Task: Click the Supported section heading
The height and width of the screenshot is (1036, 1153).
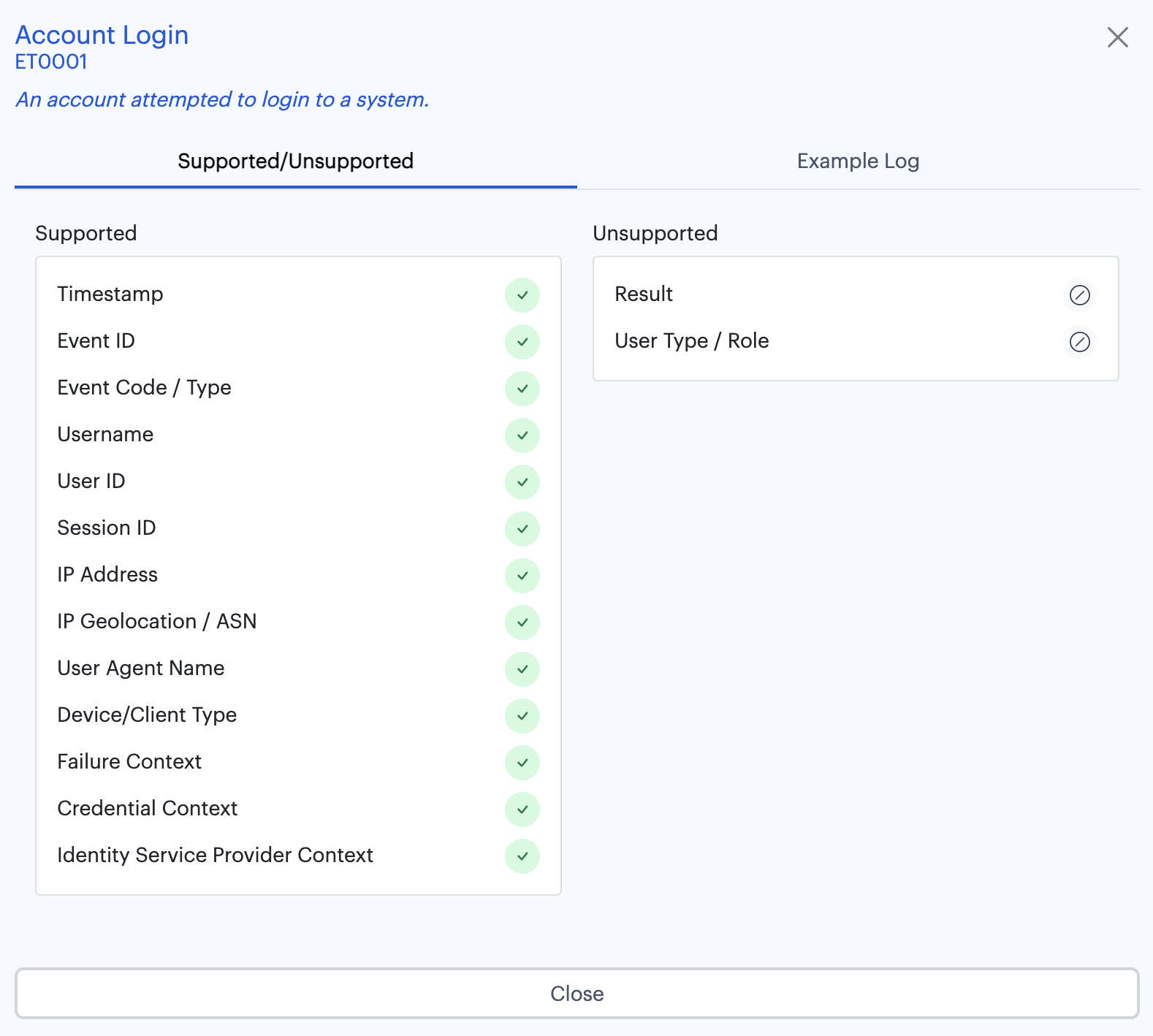Action: pyautogui.click(x=86, y=233)
